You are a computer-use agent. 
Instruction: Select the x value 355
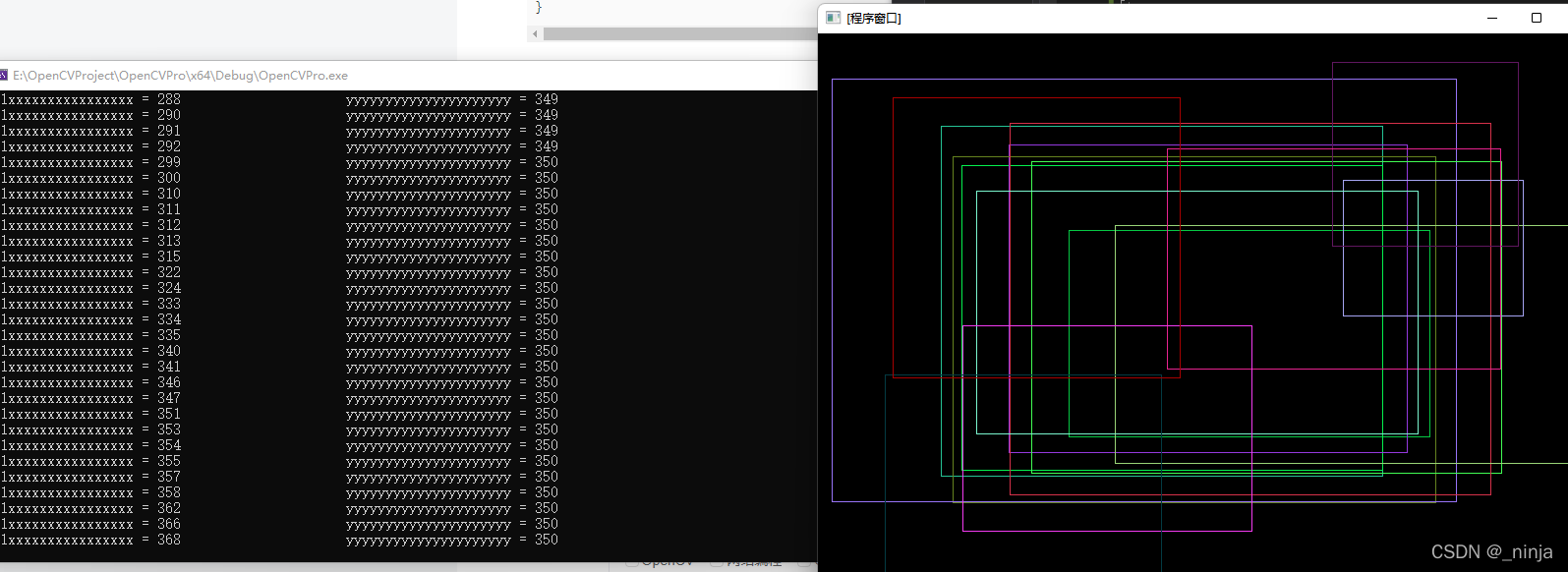click(169, 461)
